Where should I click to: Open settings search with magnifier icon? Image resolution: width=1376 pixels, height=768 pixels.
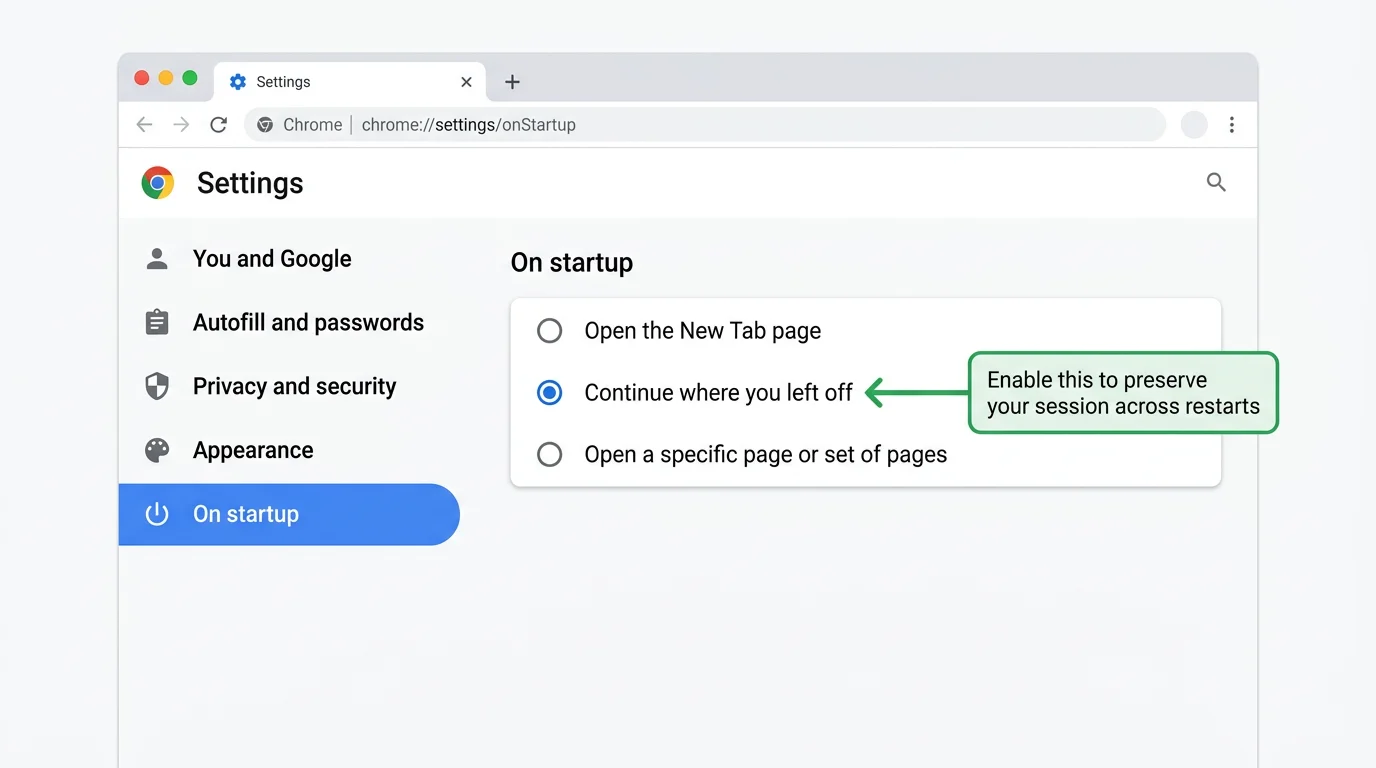point(1216,182)
